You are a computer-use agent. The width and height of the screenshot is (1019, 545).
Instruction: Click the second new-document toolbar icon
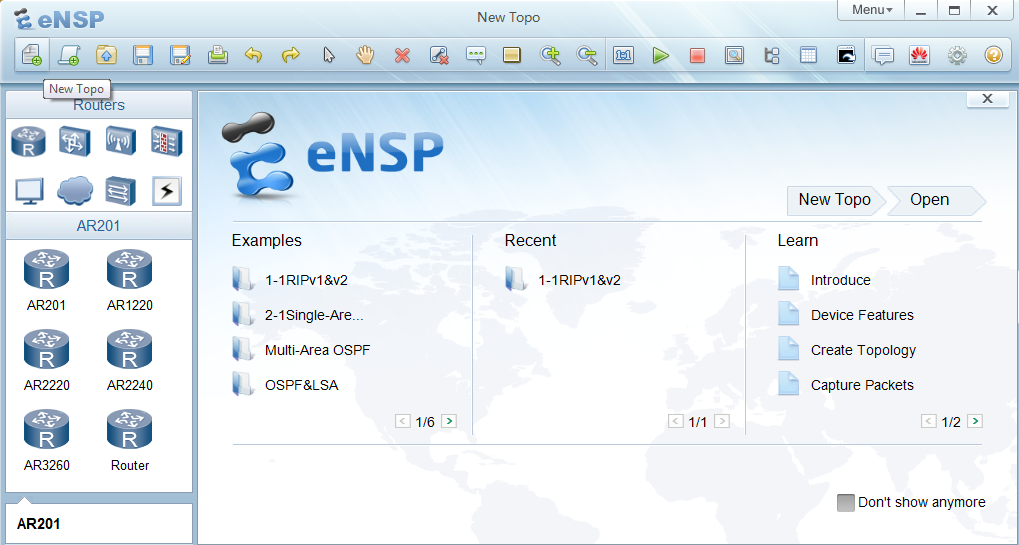tap(68, 55)
